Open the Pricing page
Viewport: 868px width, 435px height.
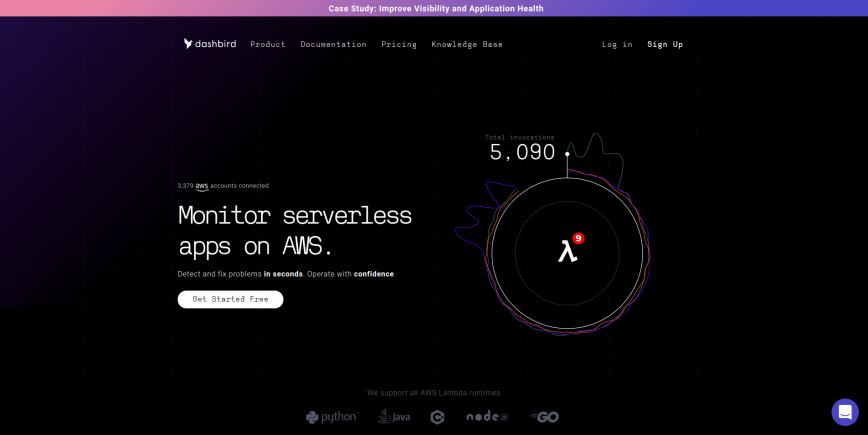(x=399, y=44)
